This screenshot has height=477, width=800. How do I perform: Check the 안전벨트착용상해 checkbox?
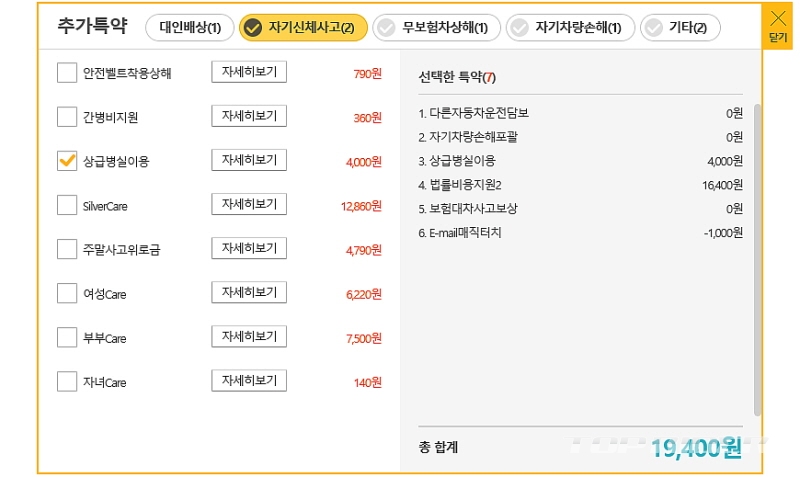click(67, 72)
